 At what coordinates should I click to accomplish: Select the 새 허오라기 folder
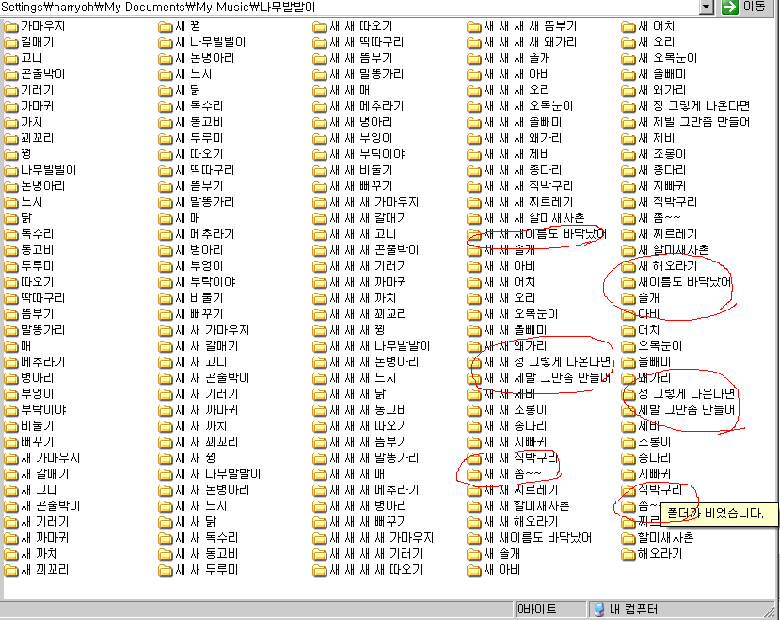(659, 266)
